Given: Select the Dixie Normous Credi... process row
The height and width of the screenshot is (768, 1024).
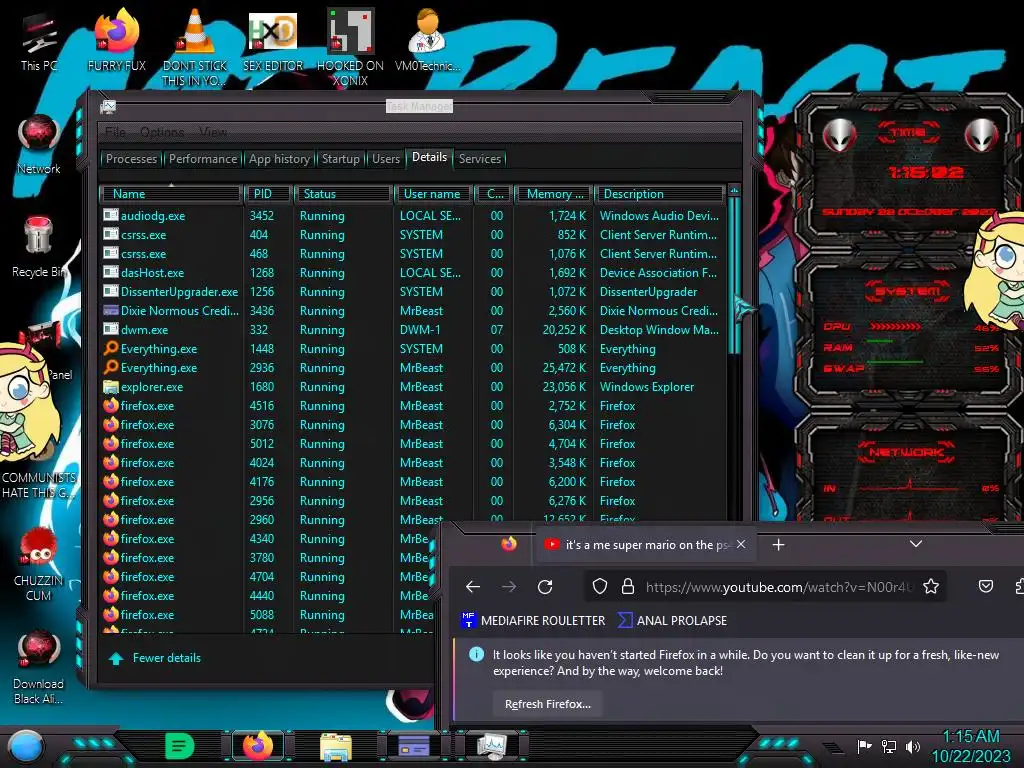Looking at the screenshot, I should [413, 310].
